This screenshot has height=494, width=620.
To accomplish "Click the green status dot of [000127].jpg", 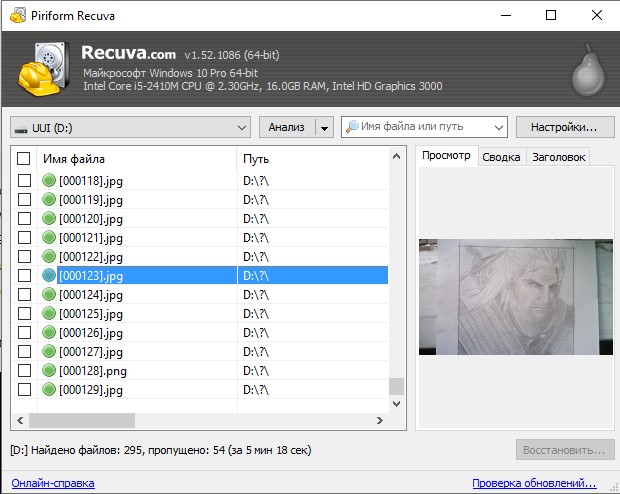I will (x=49, y=351).
